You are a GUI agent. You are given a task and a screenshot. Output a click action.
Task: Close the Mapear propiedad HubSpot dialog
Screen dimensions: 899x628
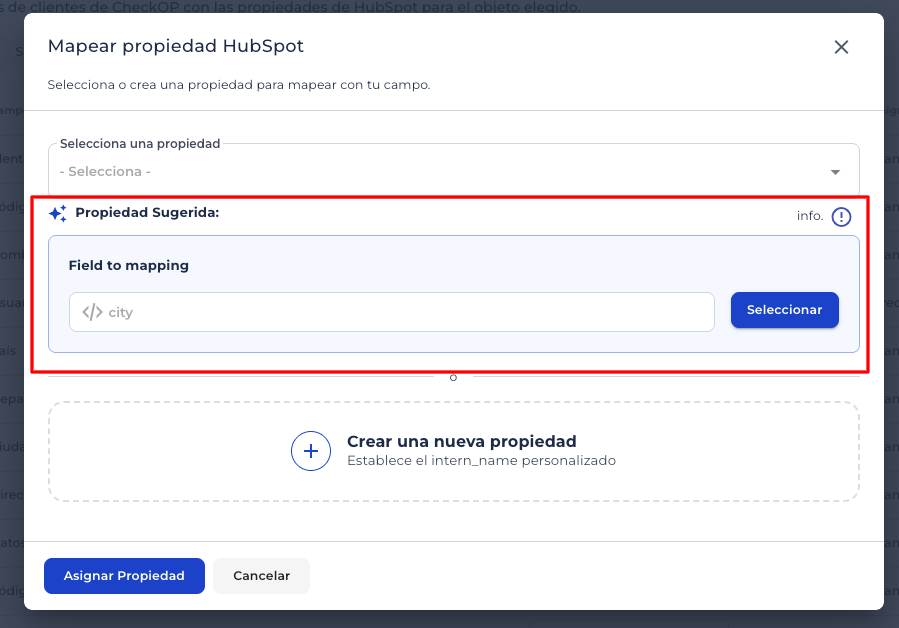coord(841,47)
